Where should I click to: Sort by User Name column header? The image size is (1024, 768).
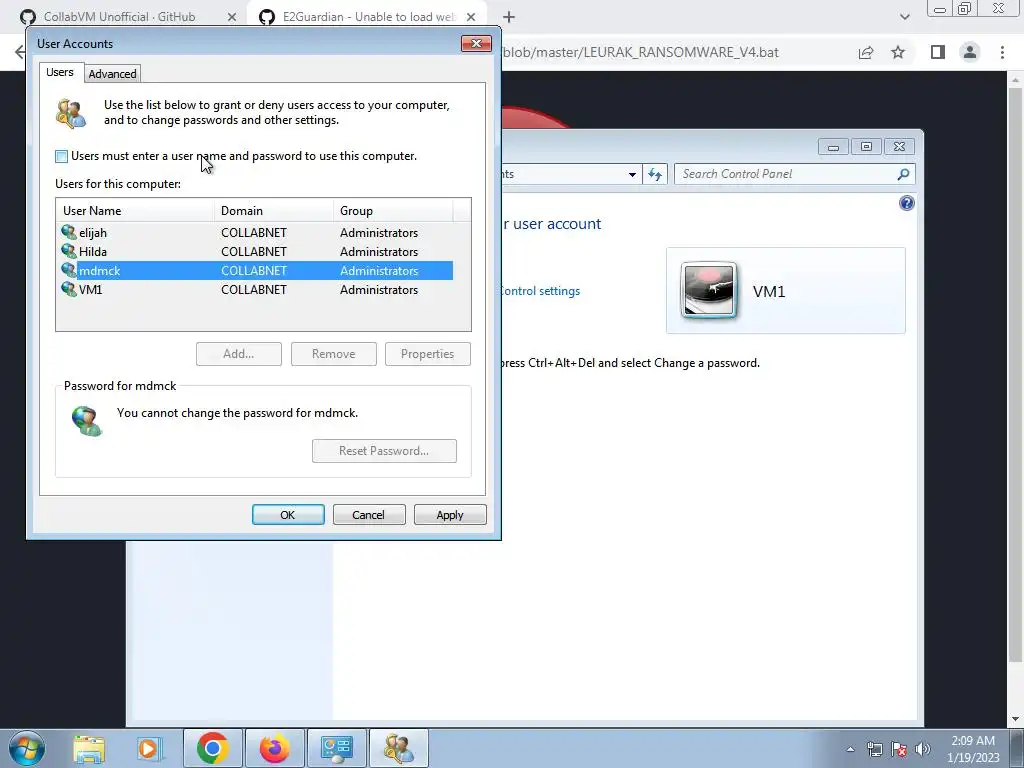click(135, 210)
